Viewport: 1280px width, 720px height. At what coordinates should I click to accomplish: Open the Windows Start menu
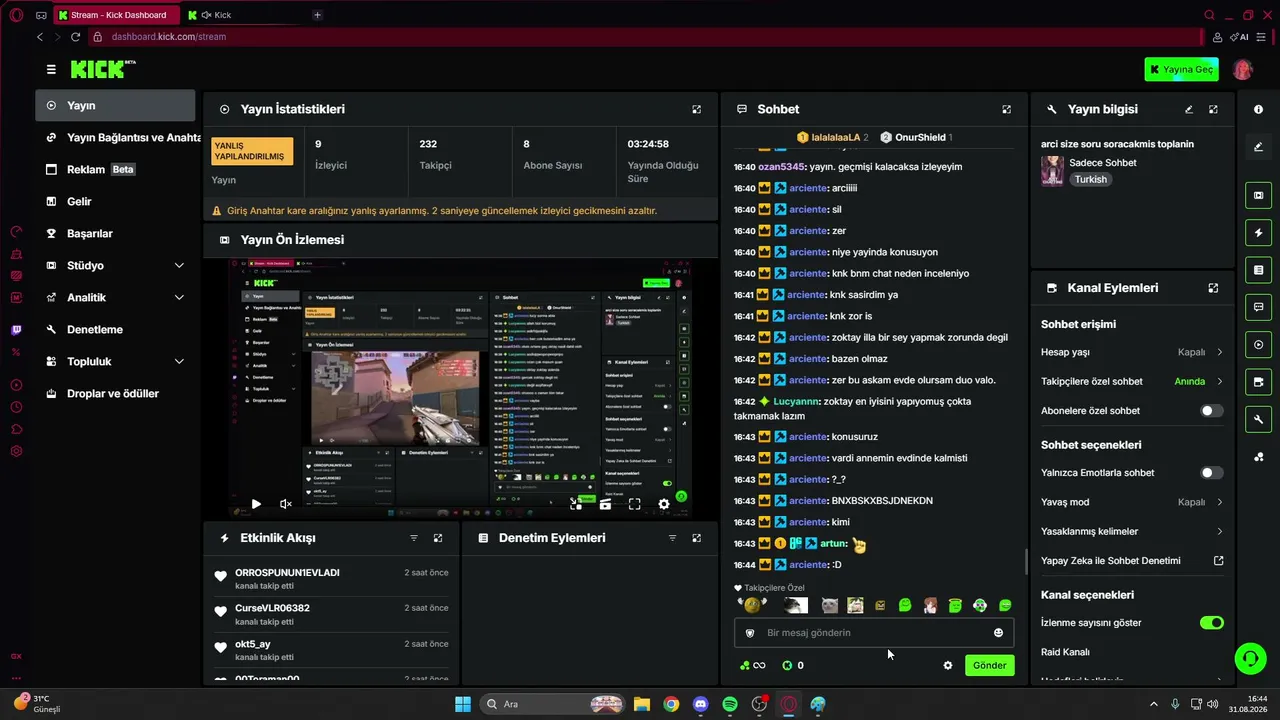point(463,704)
